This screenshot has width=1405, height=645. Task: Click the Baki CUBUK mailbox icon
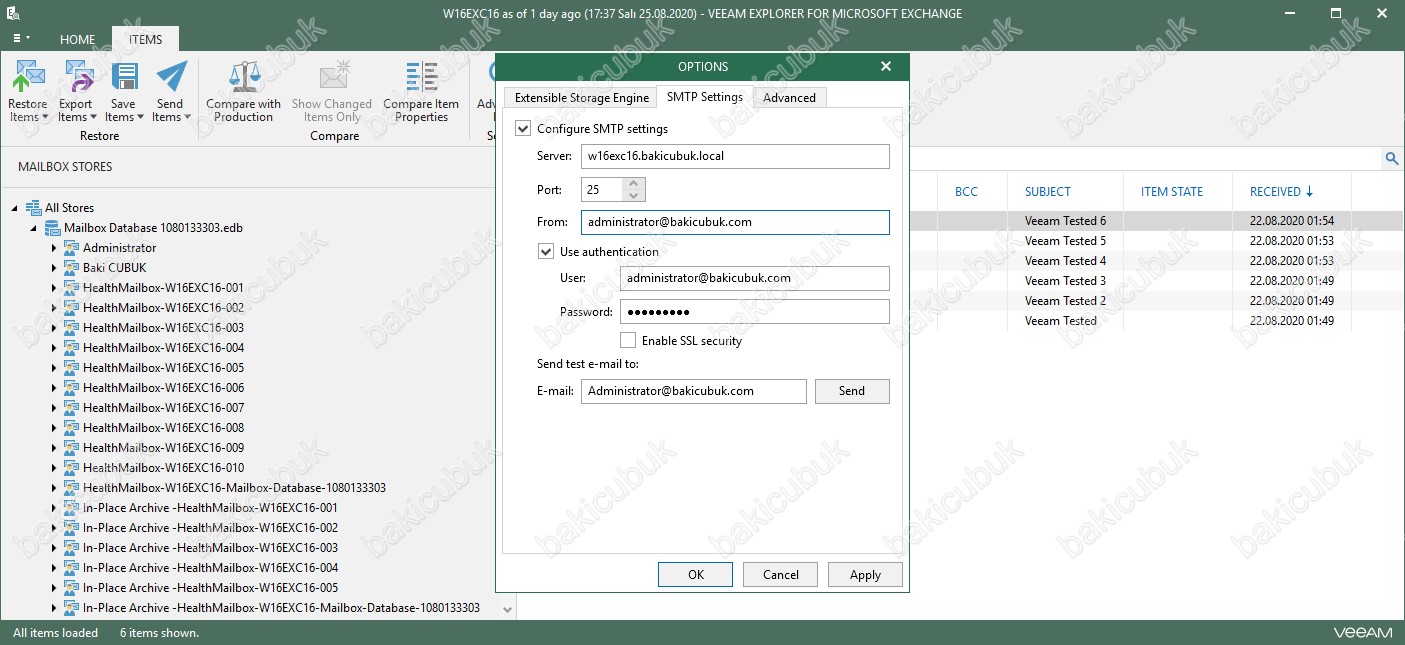pyautogui.click(x=71, y=268)
